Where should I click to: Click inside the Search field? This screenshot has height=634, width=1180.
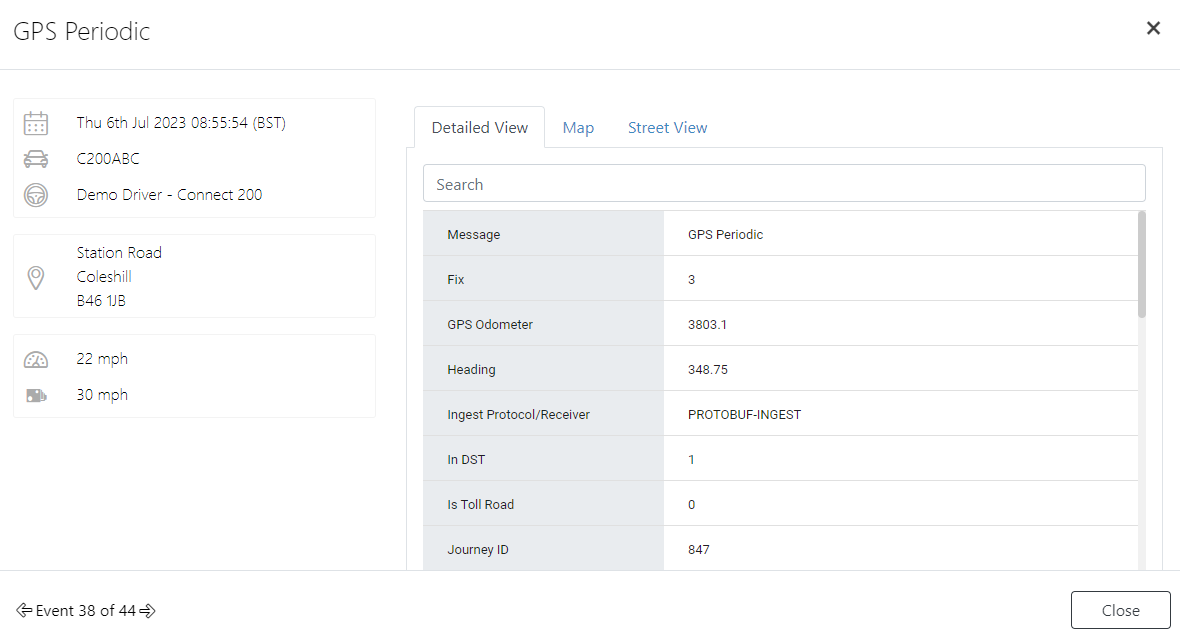click(x=784, y=183)
